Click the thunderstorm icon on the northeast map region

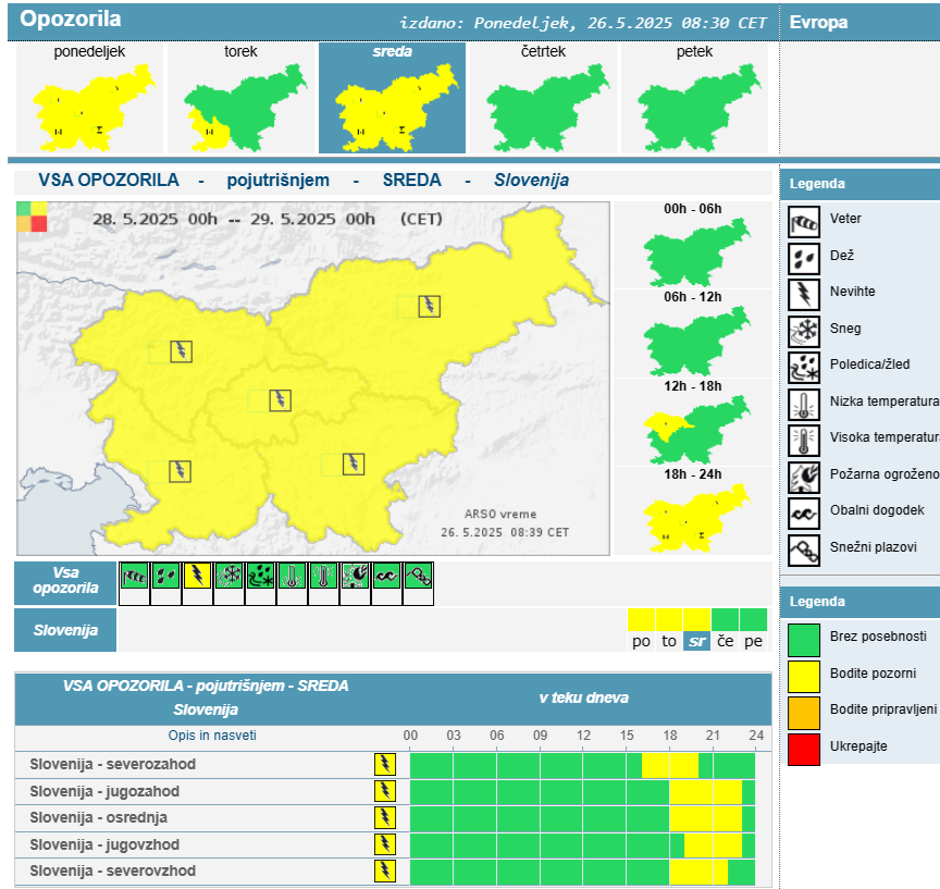click(429, 306)
